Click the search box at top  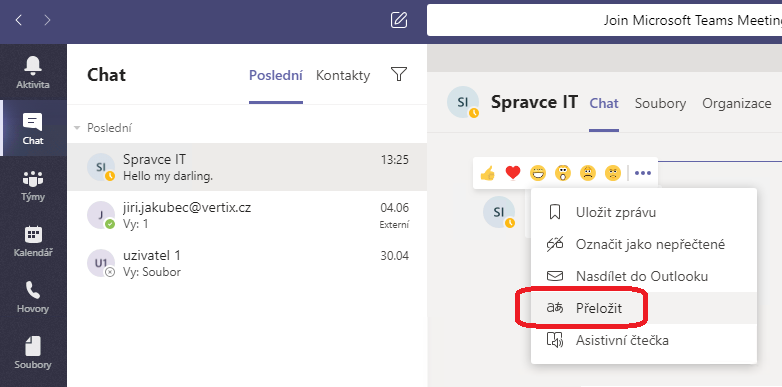[x=604, y=20]
